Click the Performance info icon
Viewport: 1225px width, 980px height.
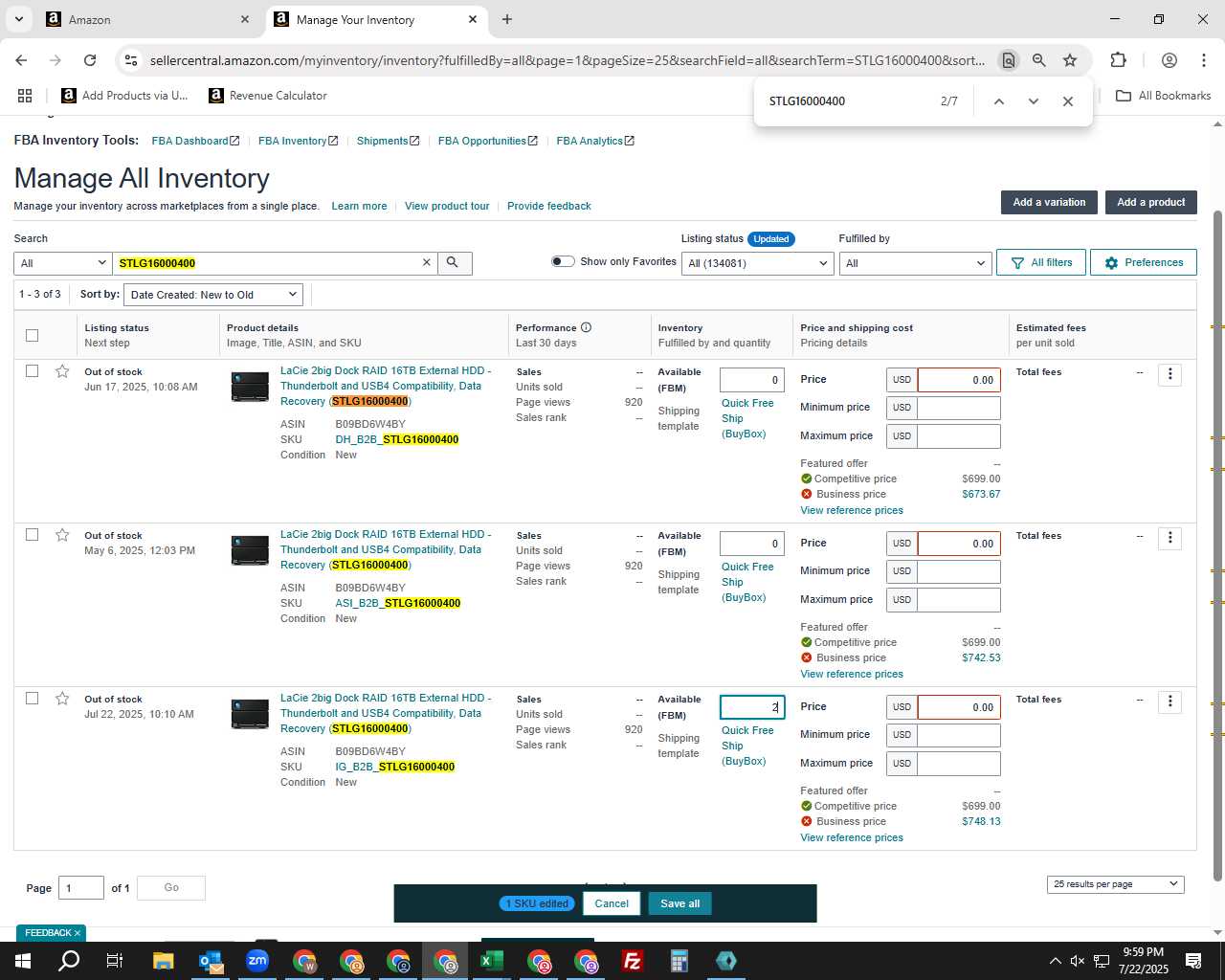click(x=586, y=327)
